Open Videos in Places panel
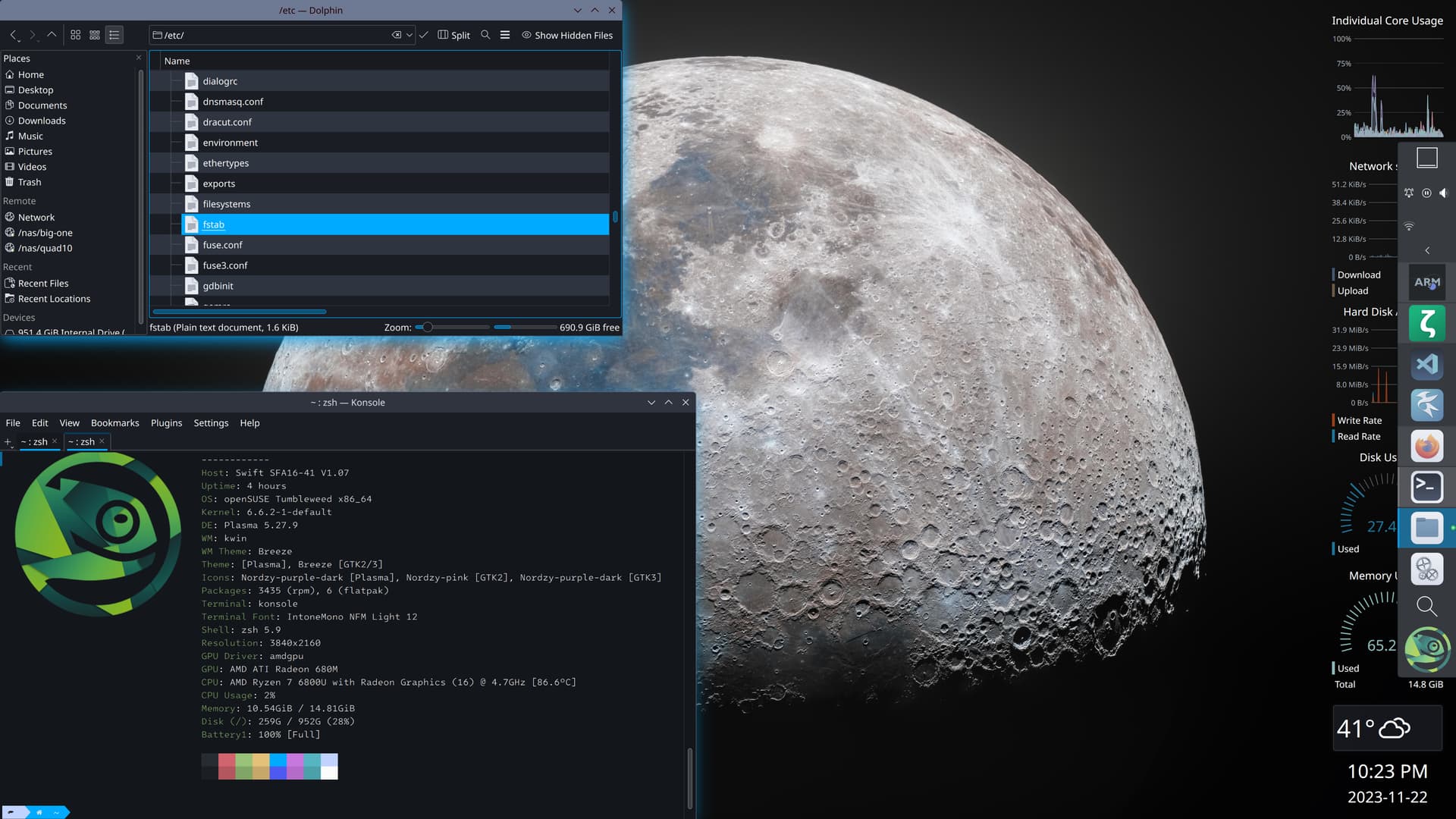1456x819 pixels. (70, 167)
